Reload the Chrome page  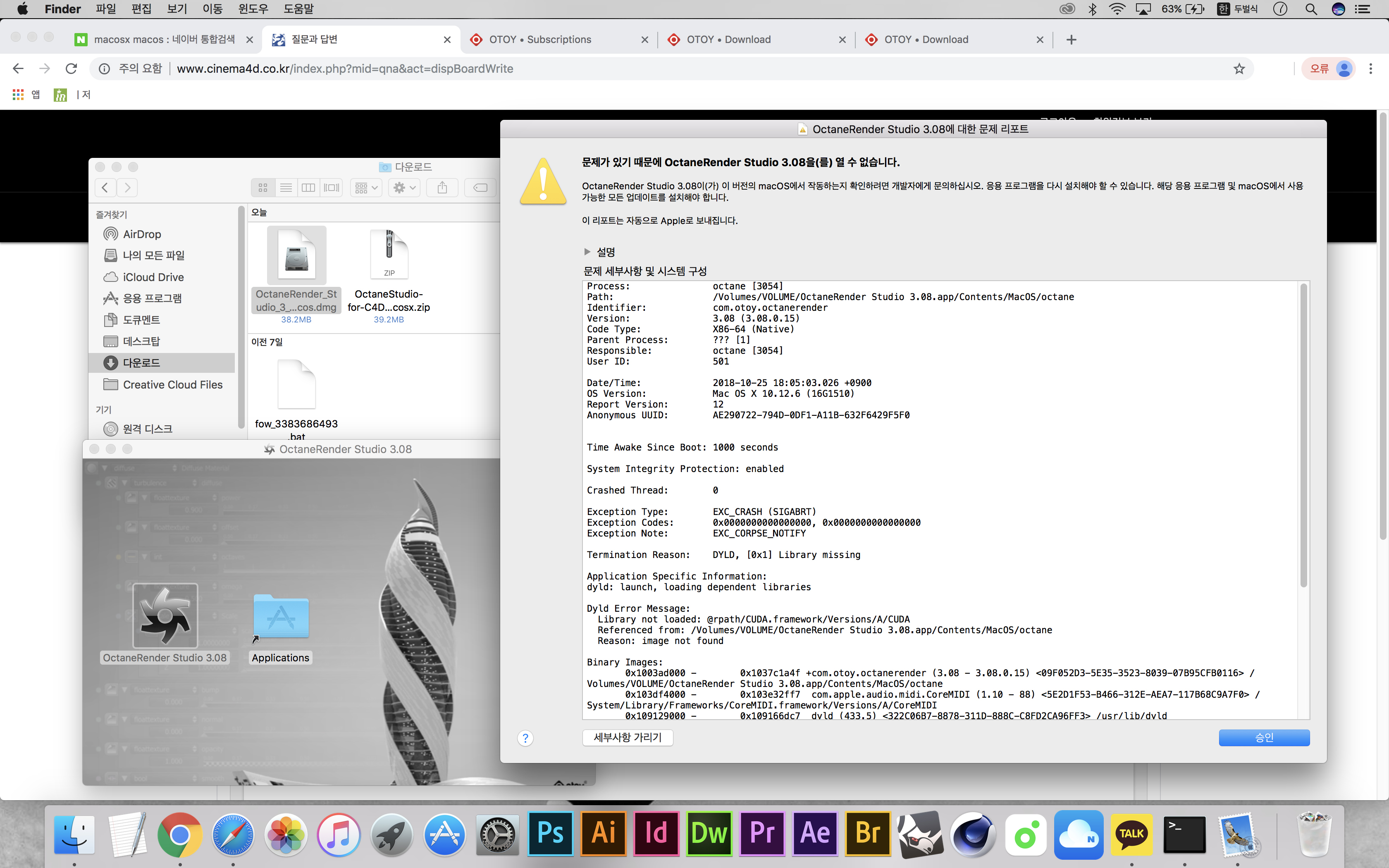point(71,69)
